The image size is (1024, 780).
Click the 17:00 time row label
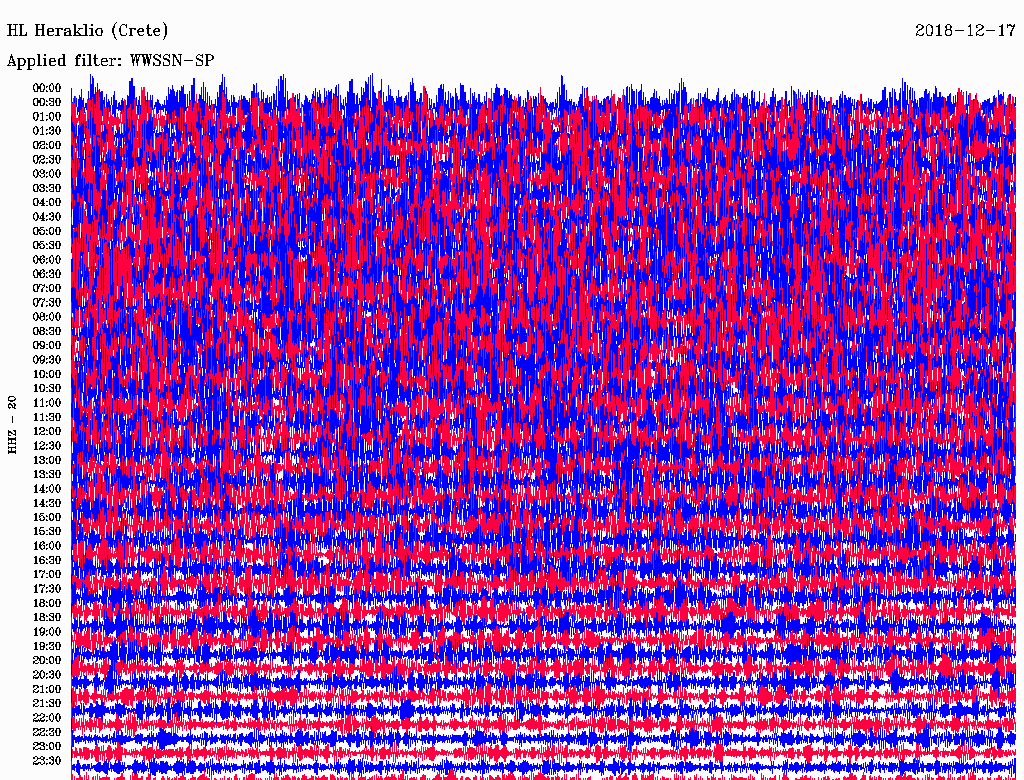coord(47,574)
